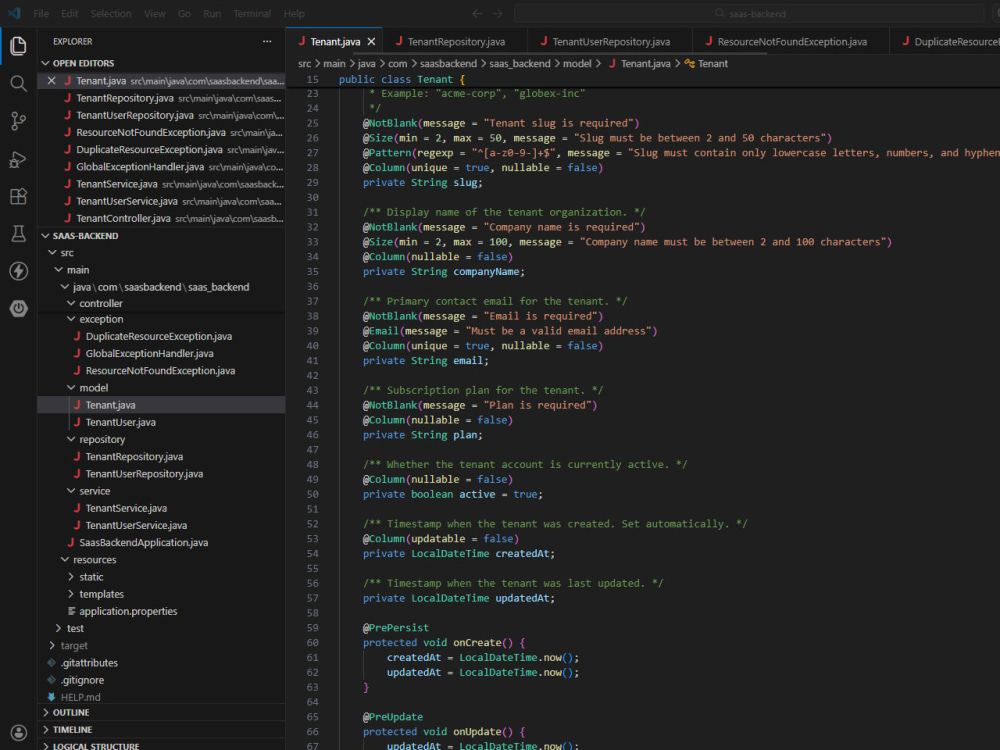Collapse the java\com\saasbackend\saas_backend folder

point(161,288)
